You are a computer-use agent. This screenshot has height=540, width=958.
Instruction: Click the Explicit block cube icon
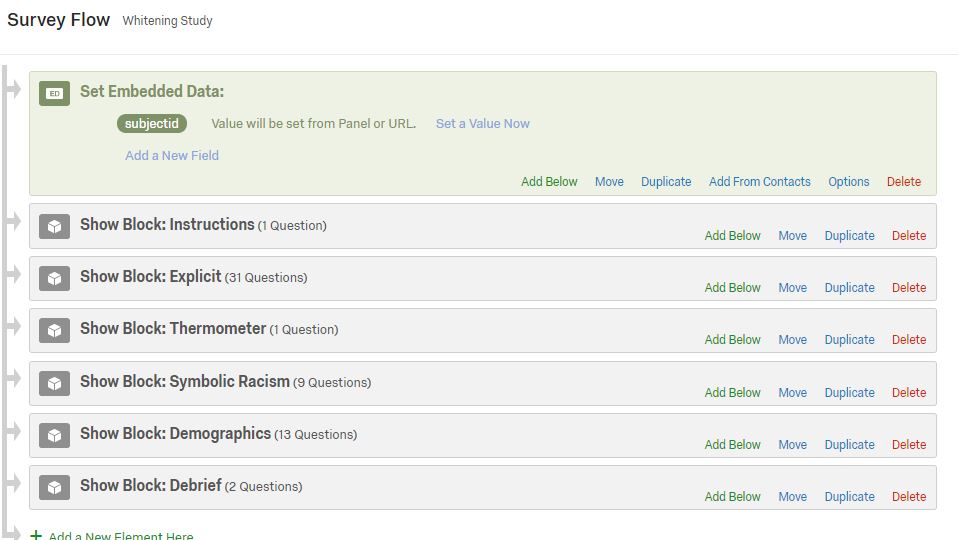coord(54,279)
